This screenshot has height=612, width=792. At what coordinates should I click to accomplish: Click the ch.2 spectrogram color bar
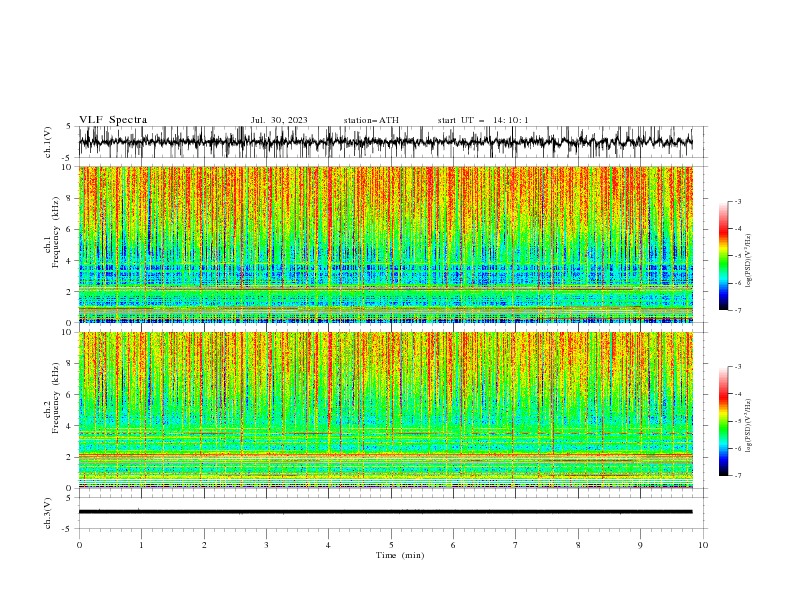click(x=723, y=421)
